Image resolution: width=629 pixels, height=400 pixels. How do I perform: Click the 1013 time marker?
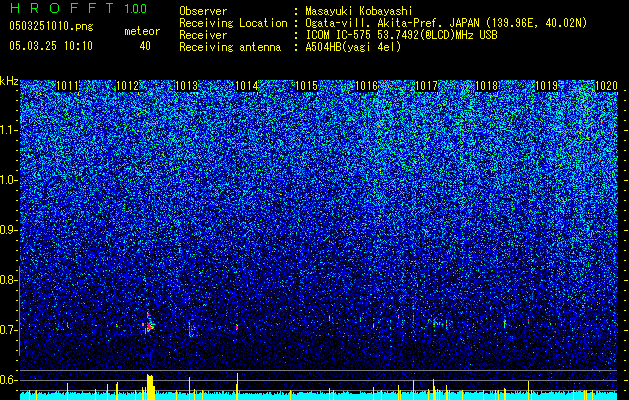pyautogui.click(x=187, y=86)
